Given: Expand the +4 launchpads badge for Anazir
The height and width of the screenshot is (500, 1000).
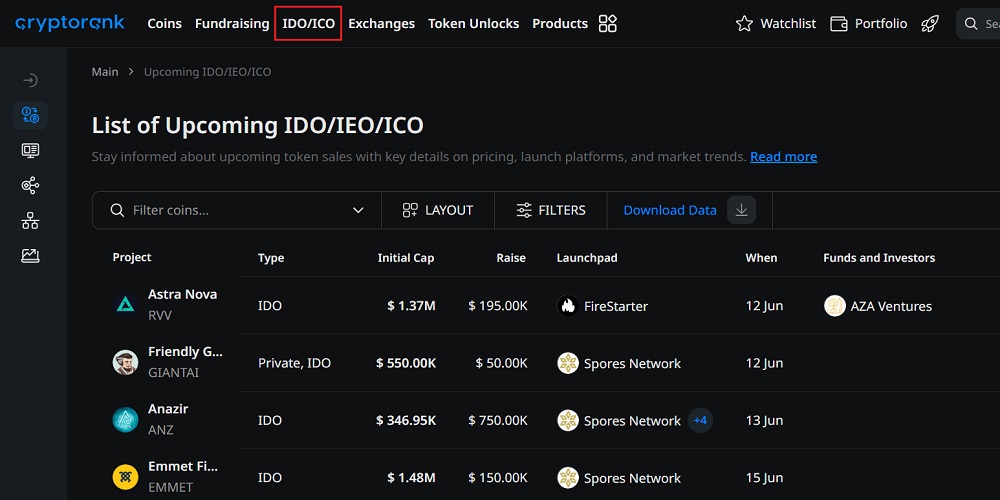Looking at the screenshot, I should [700, 421].
